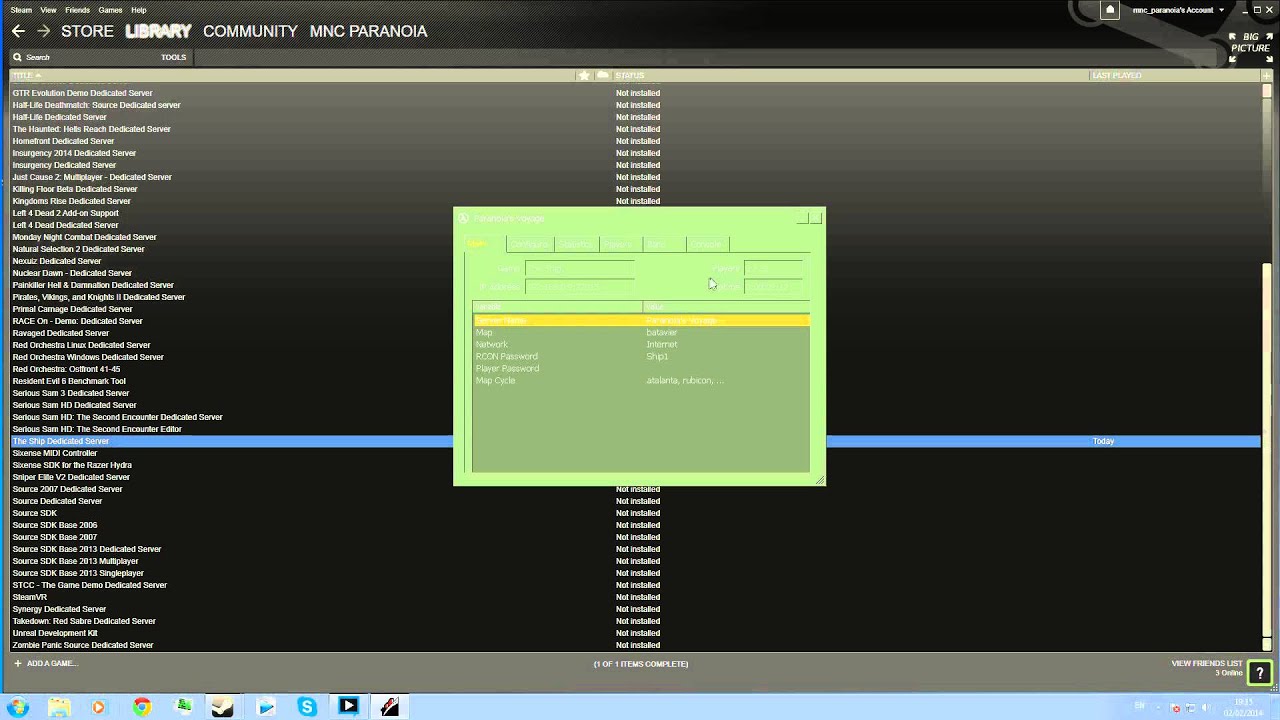1280x720 pixels.
Task: Select Sixense MIDI Controller
Action: 55,453
